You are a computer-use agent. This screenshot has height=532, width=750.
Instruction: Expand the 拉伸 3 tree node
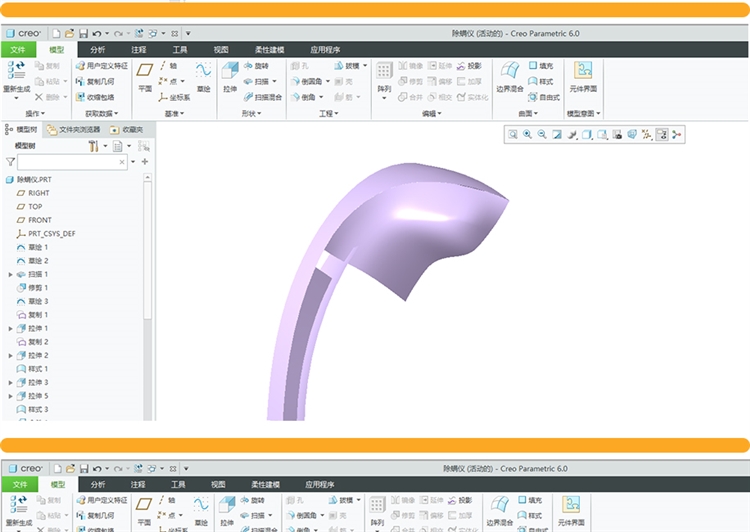10,383
